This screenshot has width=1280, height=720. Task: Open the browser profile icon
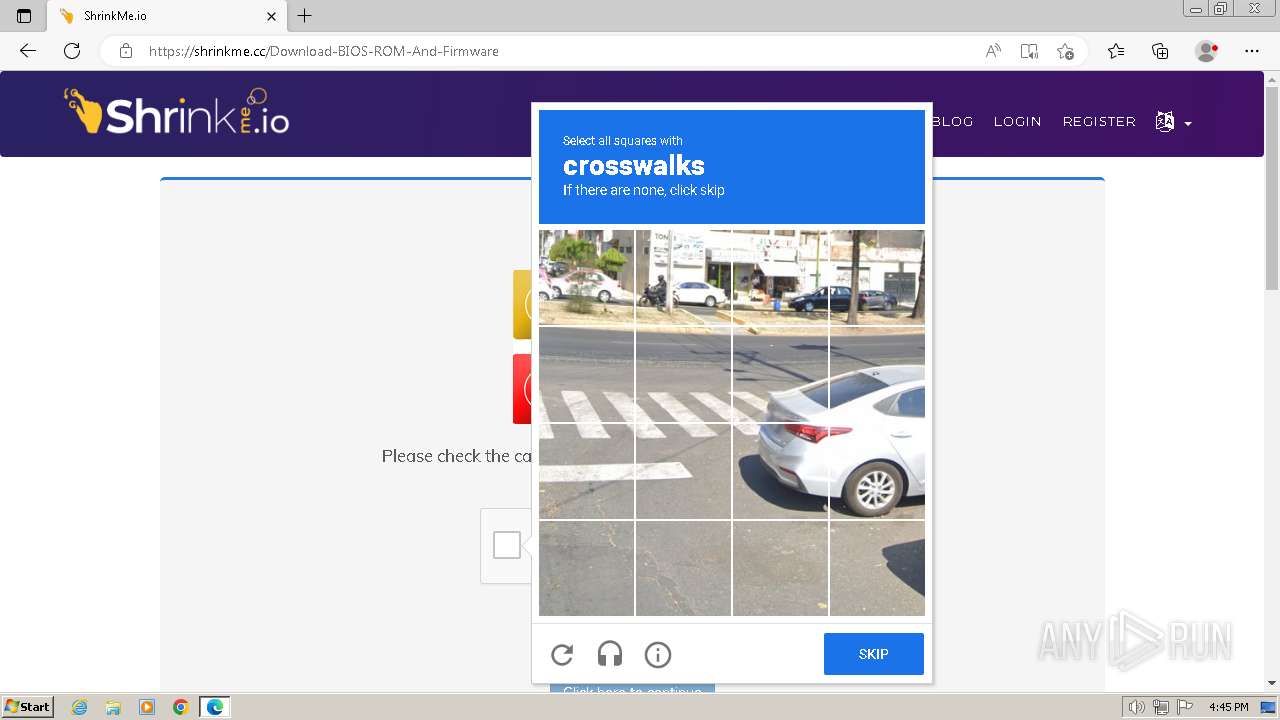tap(1207, 51)
